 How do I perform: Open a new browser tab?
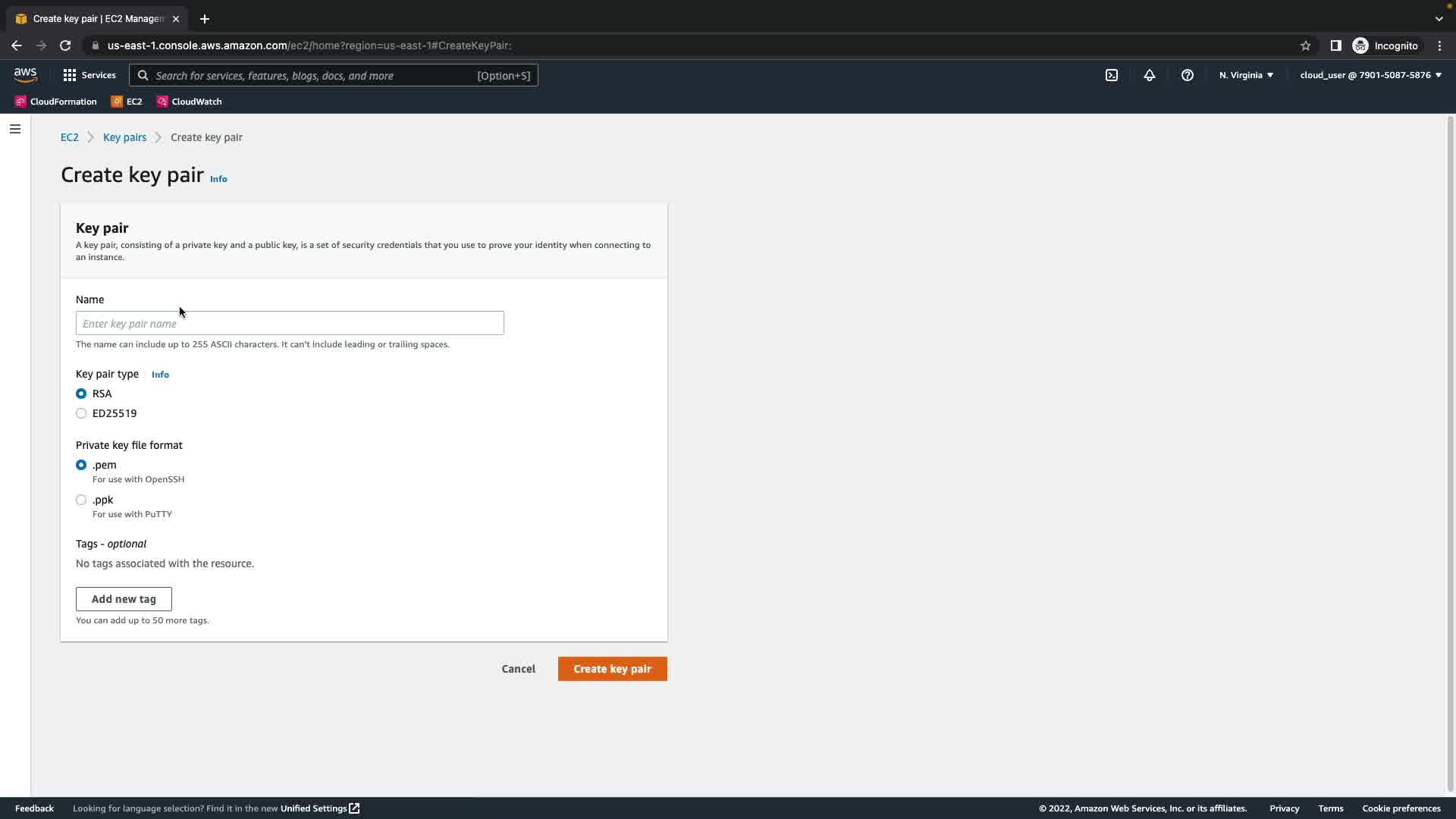(205, 19)
